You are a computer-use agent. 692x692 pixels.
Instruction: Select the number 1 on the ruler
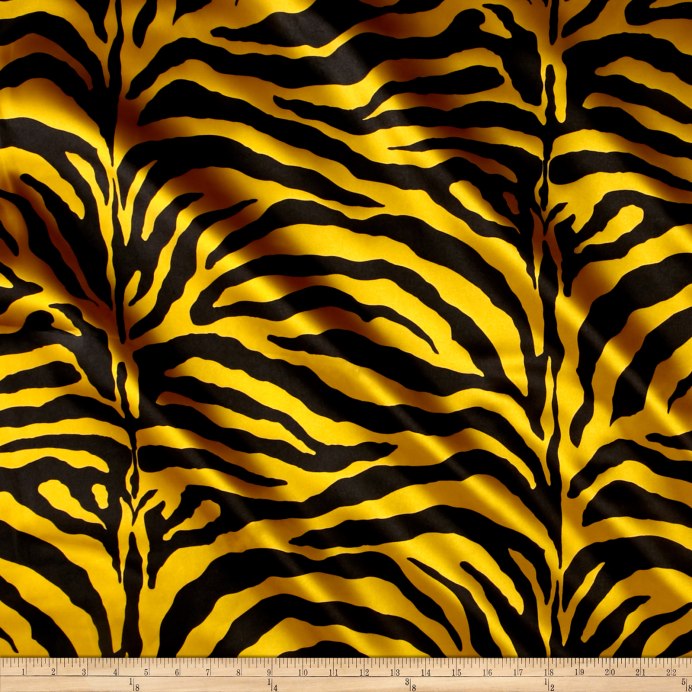[24, 672]
